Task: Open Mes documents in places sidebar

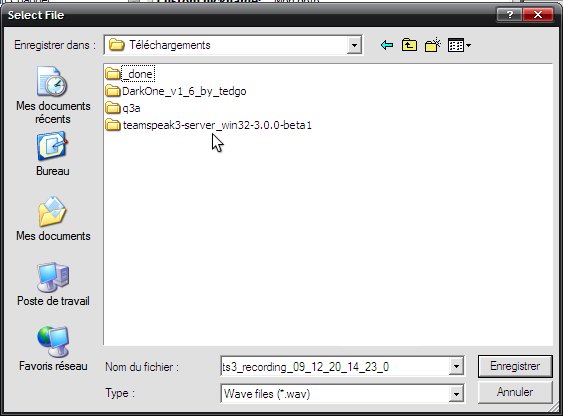Action: (53, 219)
